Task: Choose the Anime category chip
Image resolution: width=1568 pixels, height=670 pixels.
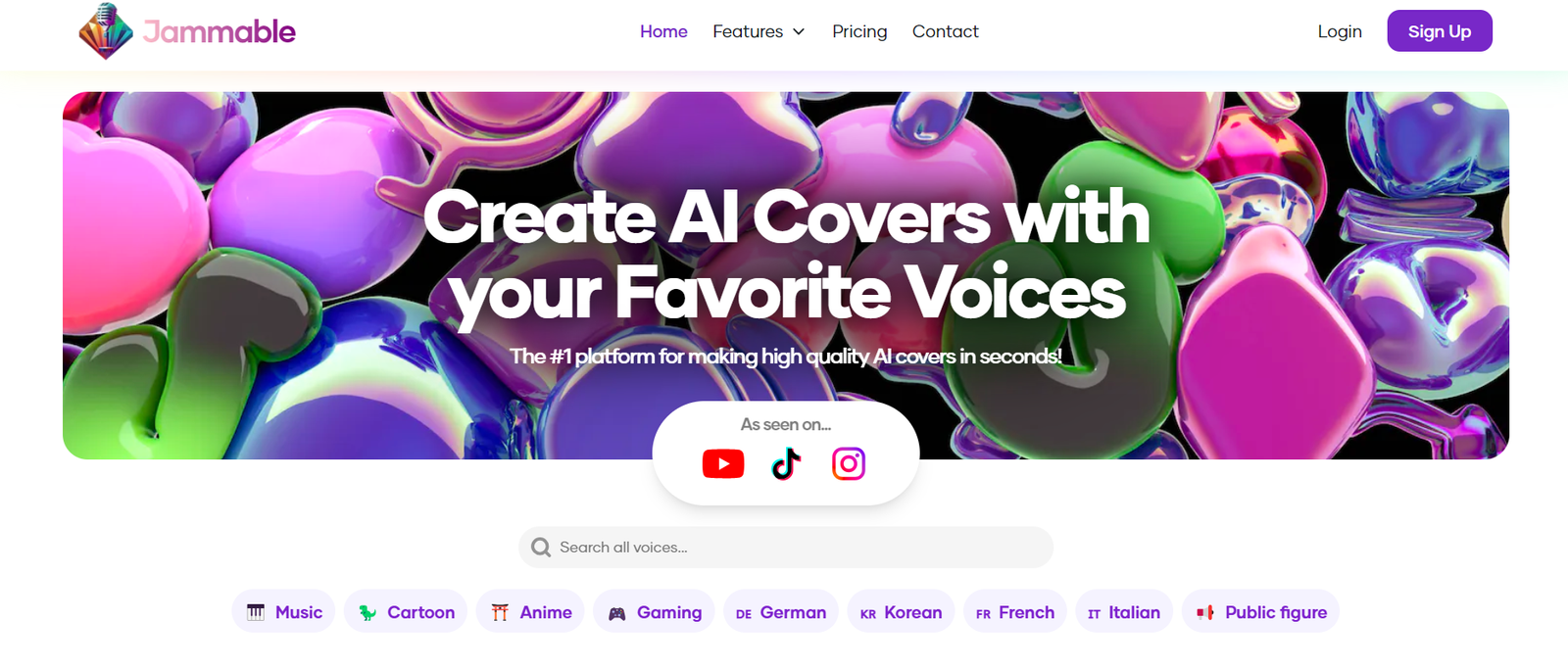Action: click(x=530, y=612)
